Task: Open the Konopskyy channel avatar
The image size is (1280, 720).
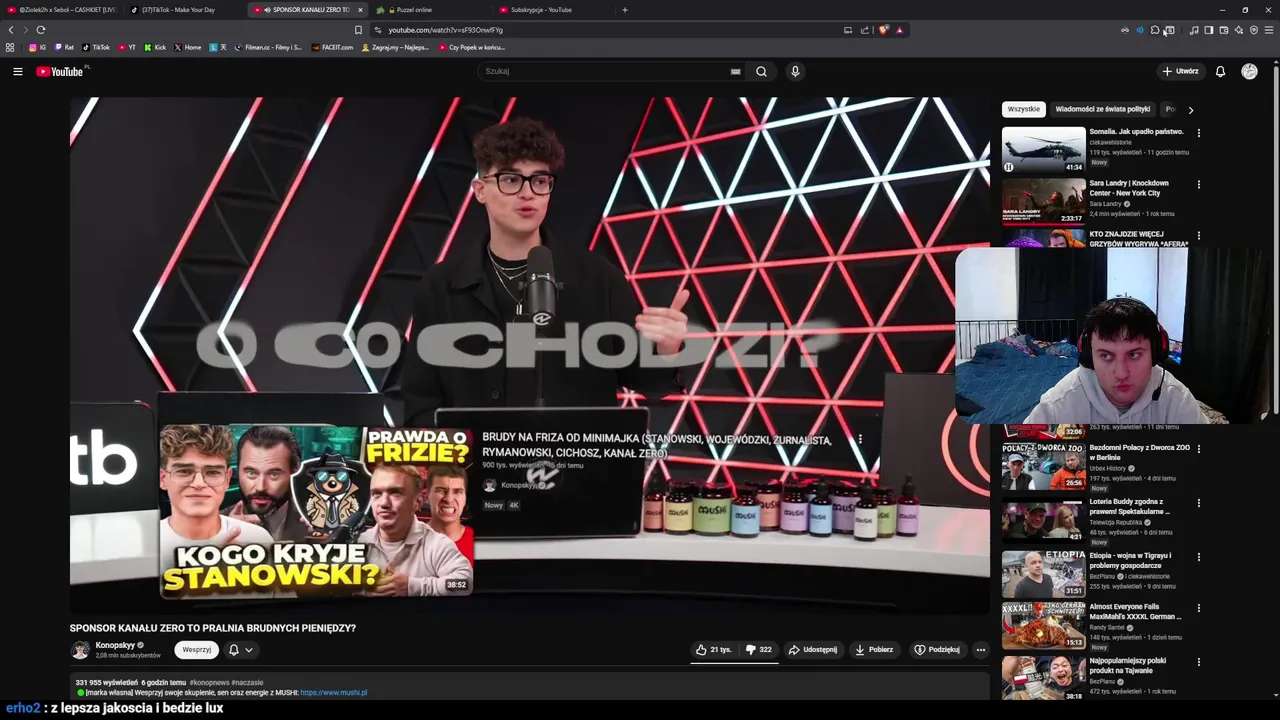Action: [x=80, y=650]
